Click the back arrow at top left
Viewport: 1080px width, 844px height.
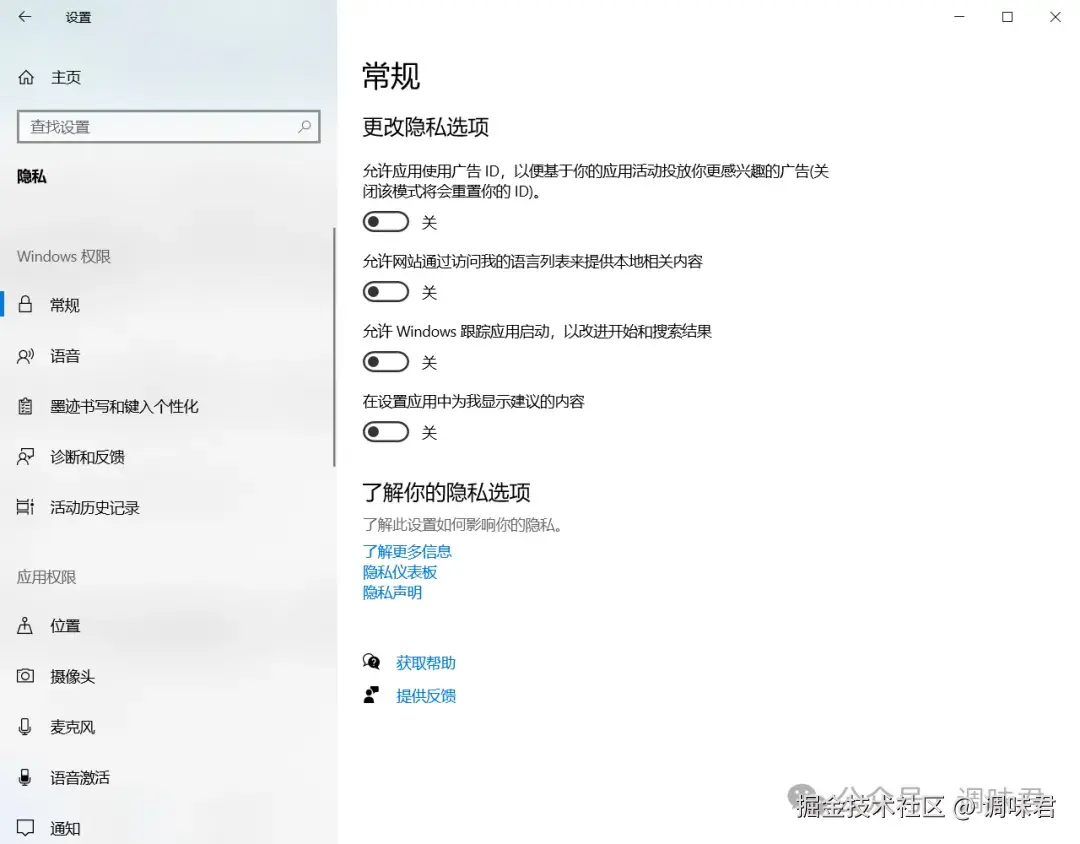(23, 17)
